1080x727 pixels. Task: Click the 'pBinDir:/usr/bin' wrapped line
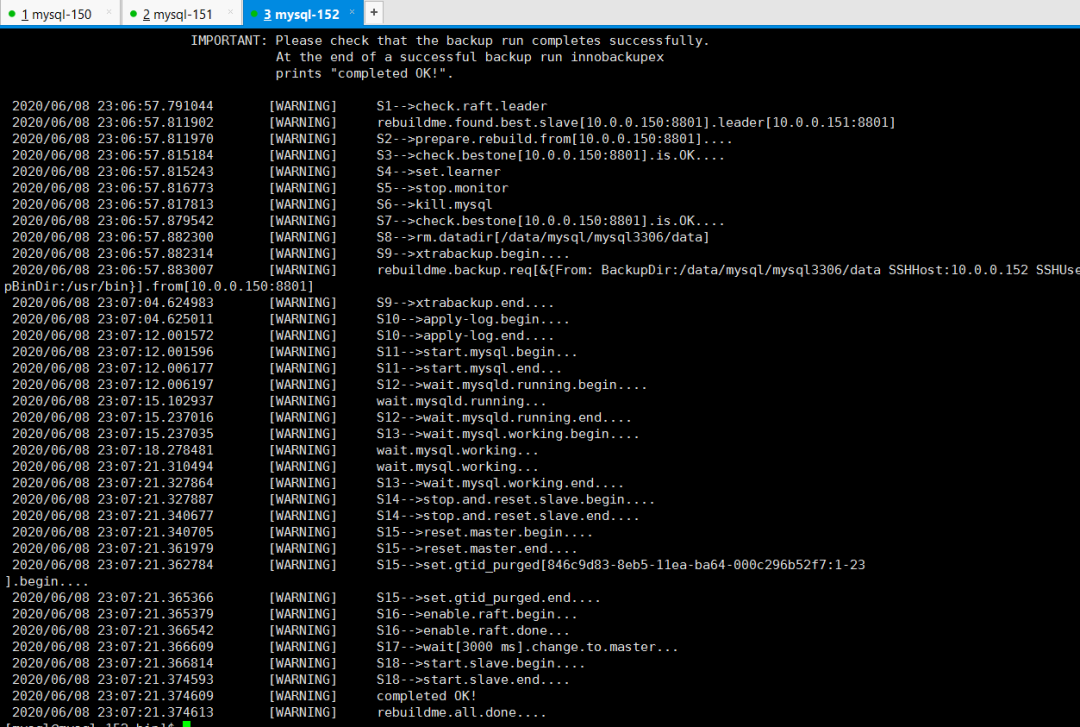pos(158,287)
